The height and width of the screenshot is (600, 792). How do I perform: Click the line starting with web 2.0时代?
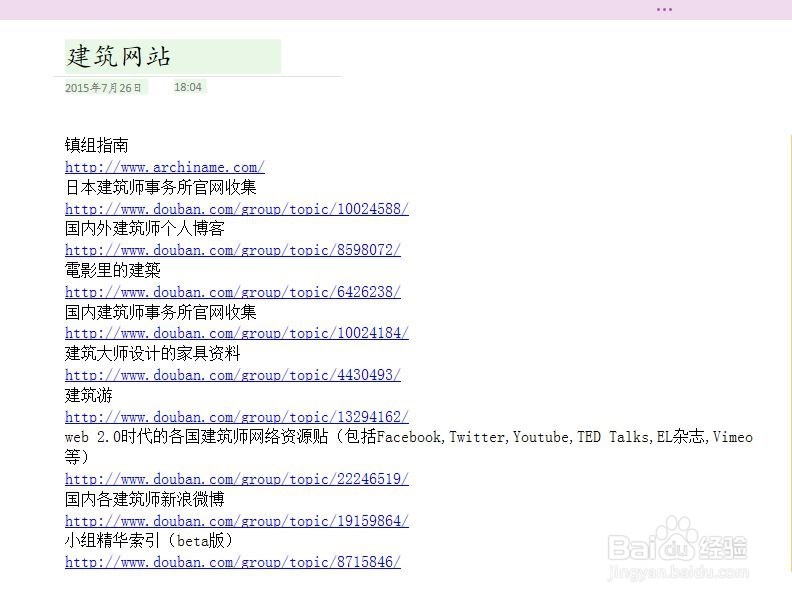coord(409,447)
